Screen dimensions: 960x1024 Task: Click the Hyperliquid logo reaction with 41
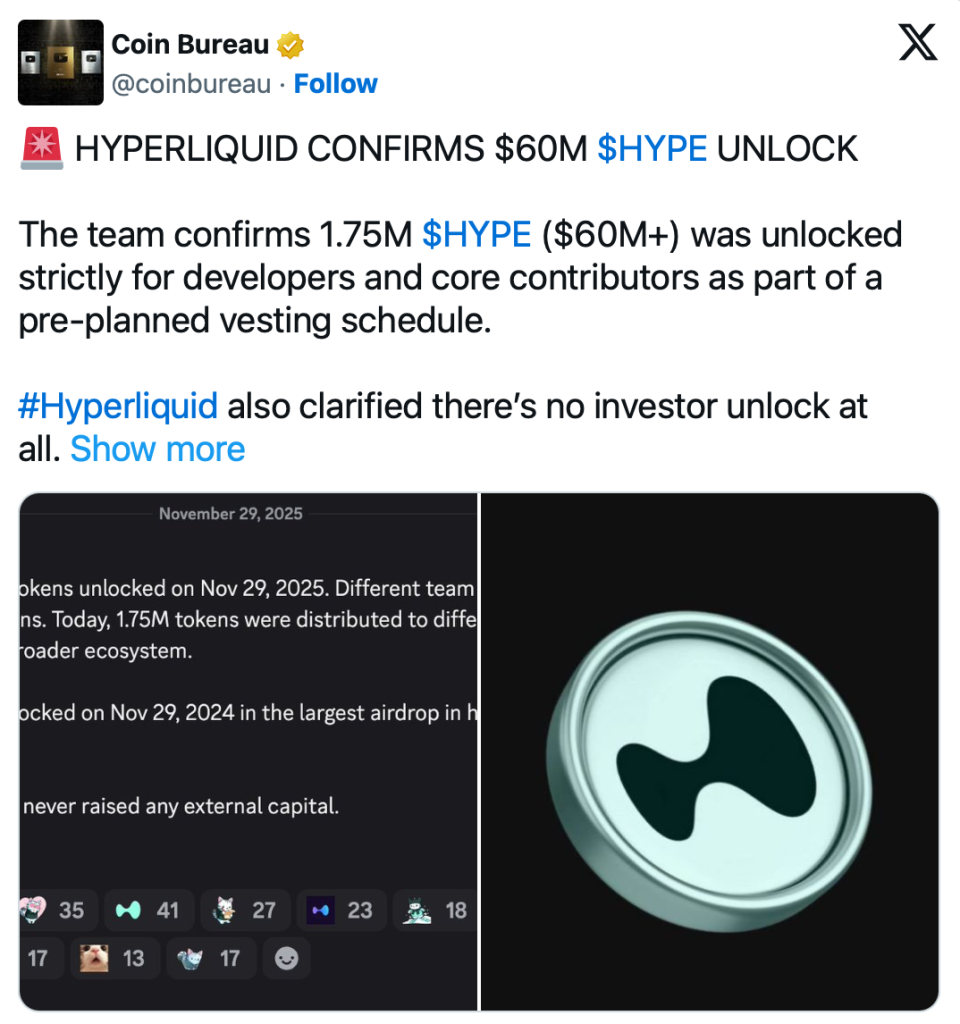(146, 910)
